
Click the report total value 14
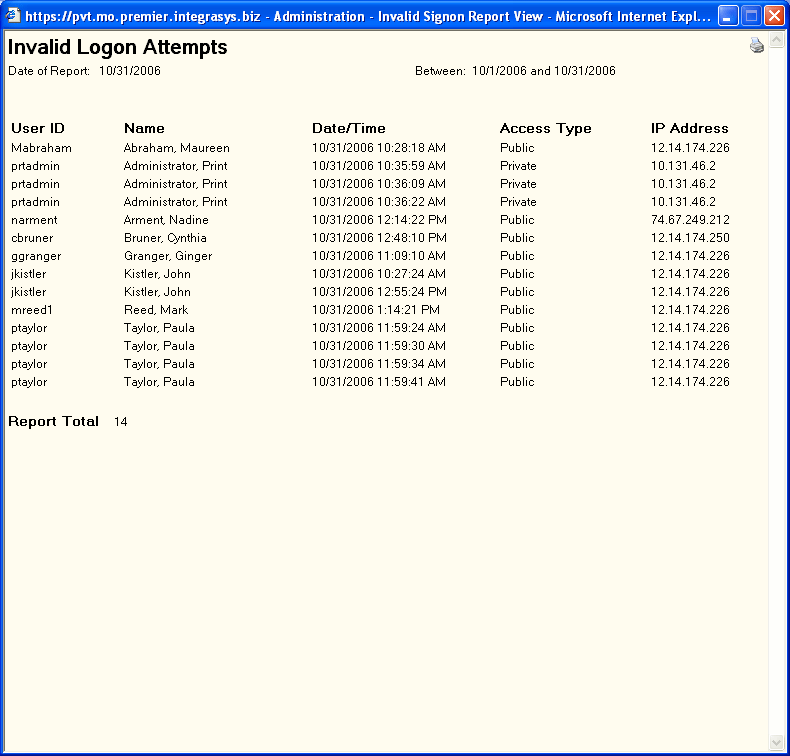120,422
